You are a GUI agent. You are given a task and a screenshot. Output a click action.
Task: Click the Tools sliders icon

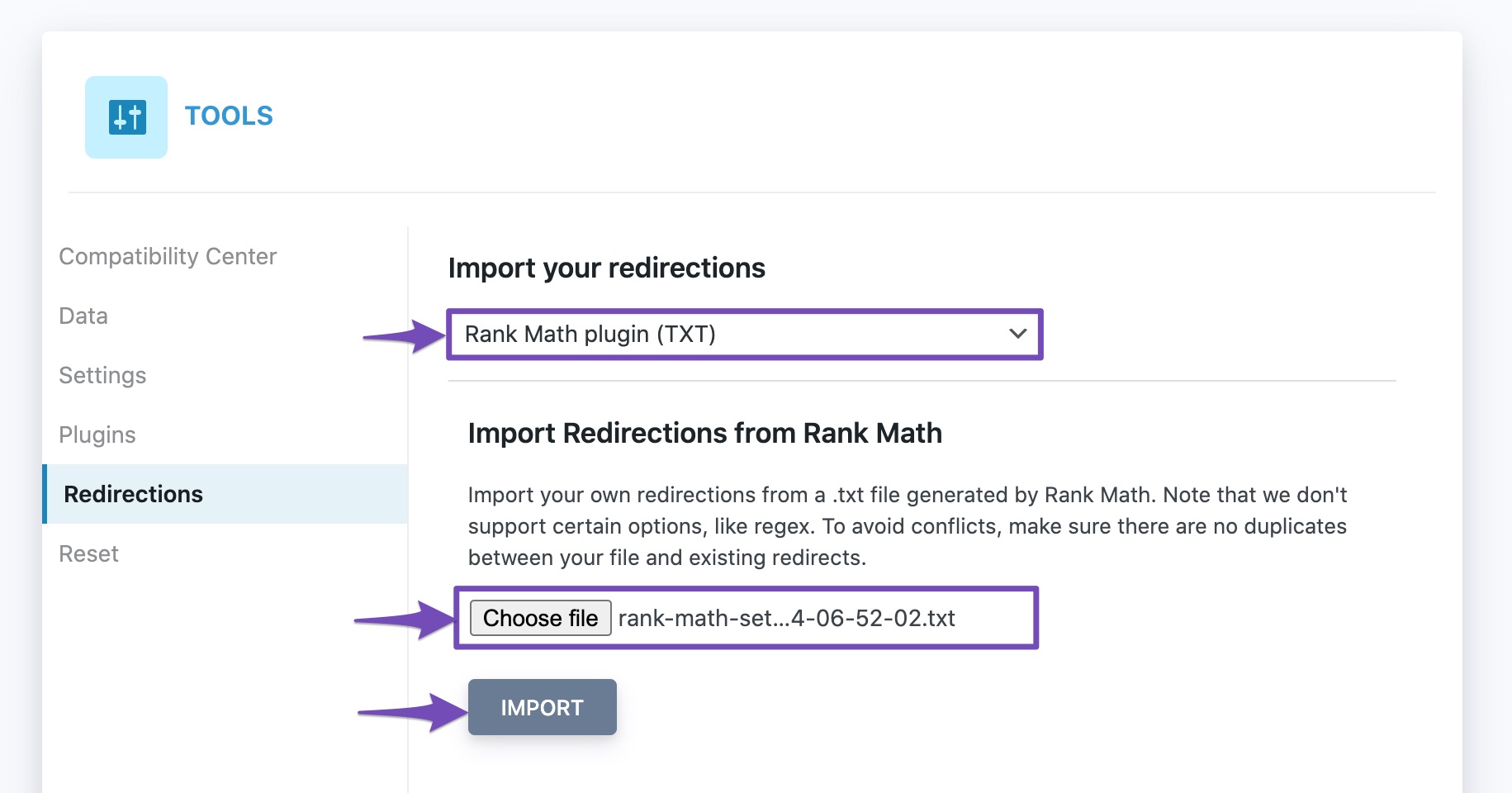click(126, 117)
